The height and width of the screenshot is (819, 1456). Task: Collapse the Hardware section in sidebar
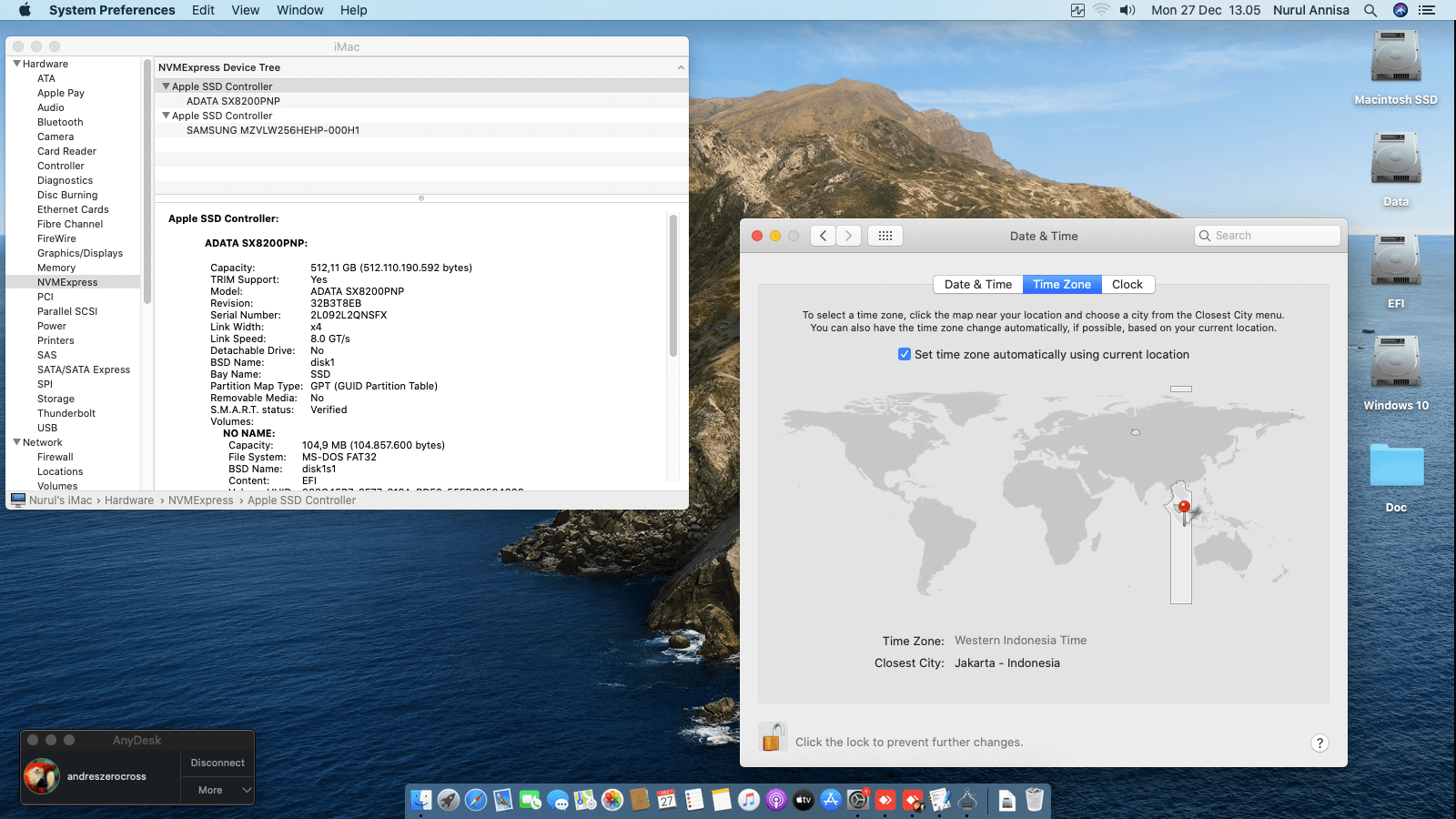16,64
